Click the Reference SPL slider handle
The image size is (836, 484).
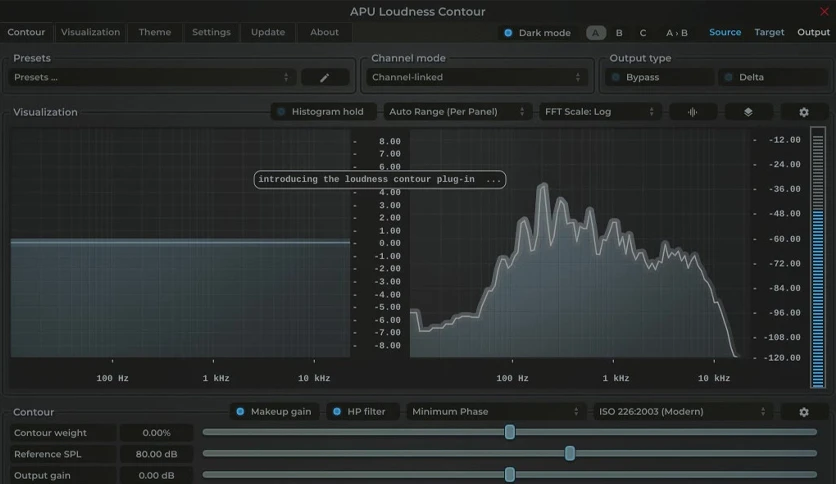570,453
